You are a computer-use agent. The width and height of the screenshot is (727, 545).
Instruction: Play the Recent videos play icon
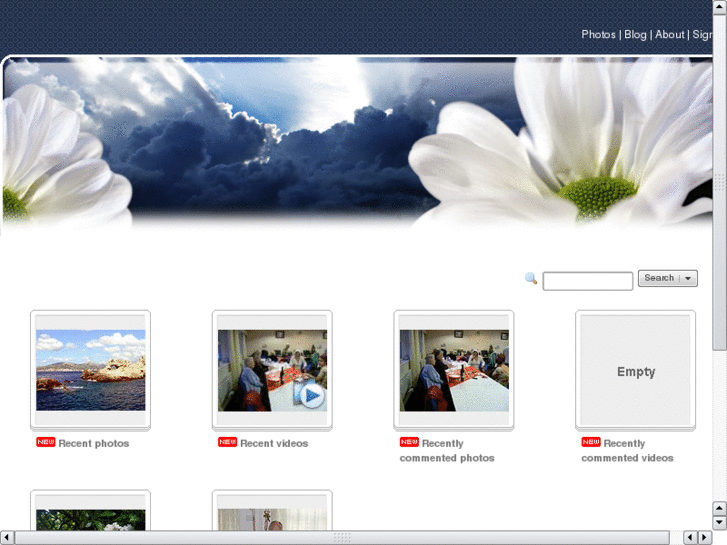click(312, 396)
